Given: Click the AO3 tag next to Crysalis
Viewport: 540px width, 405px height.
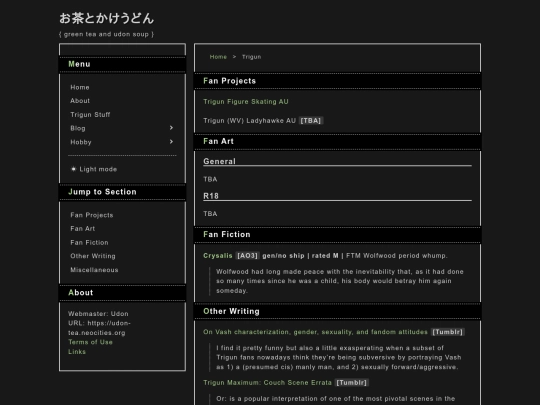Looking at the screenshot, I should [x=247, y=256].
